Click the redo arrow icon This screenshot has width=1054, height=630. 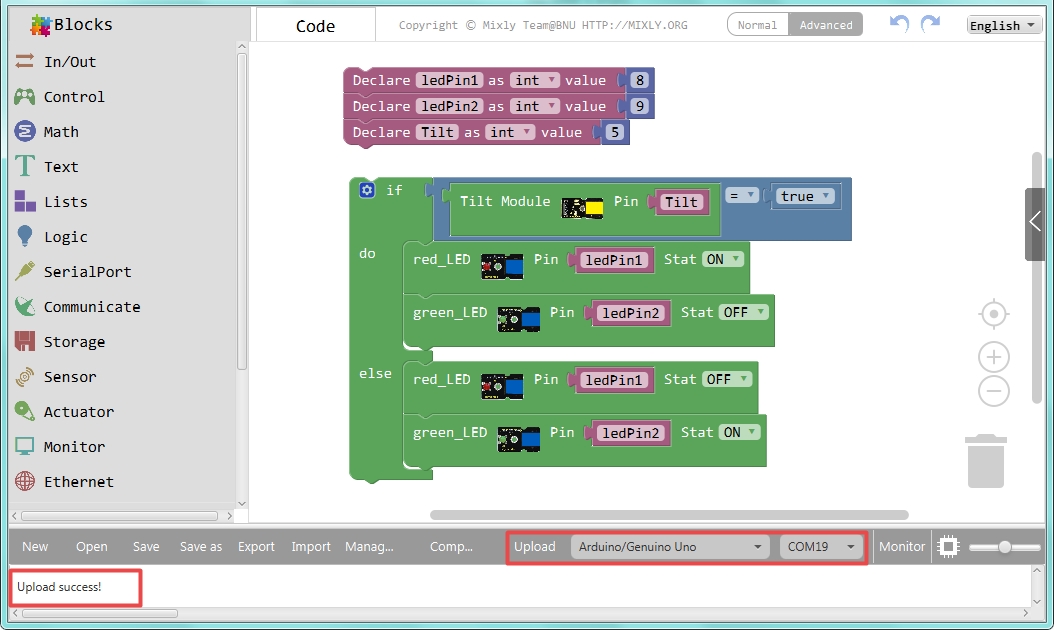(x=930, y=24)
